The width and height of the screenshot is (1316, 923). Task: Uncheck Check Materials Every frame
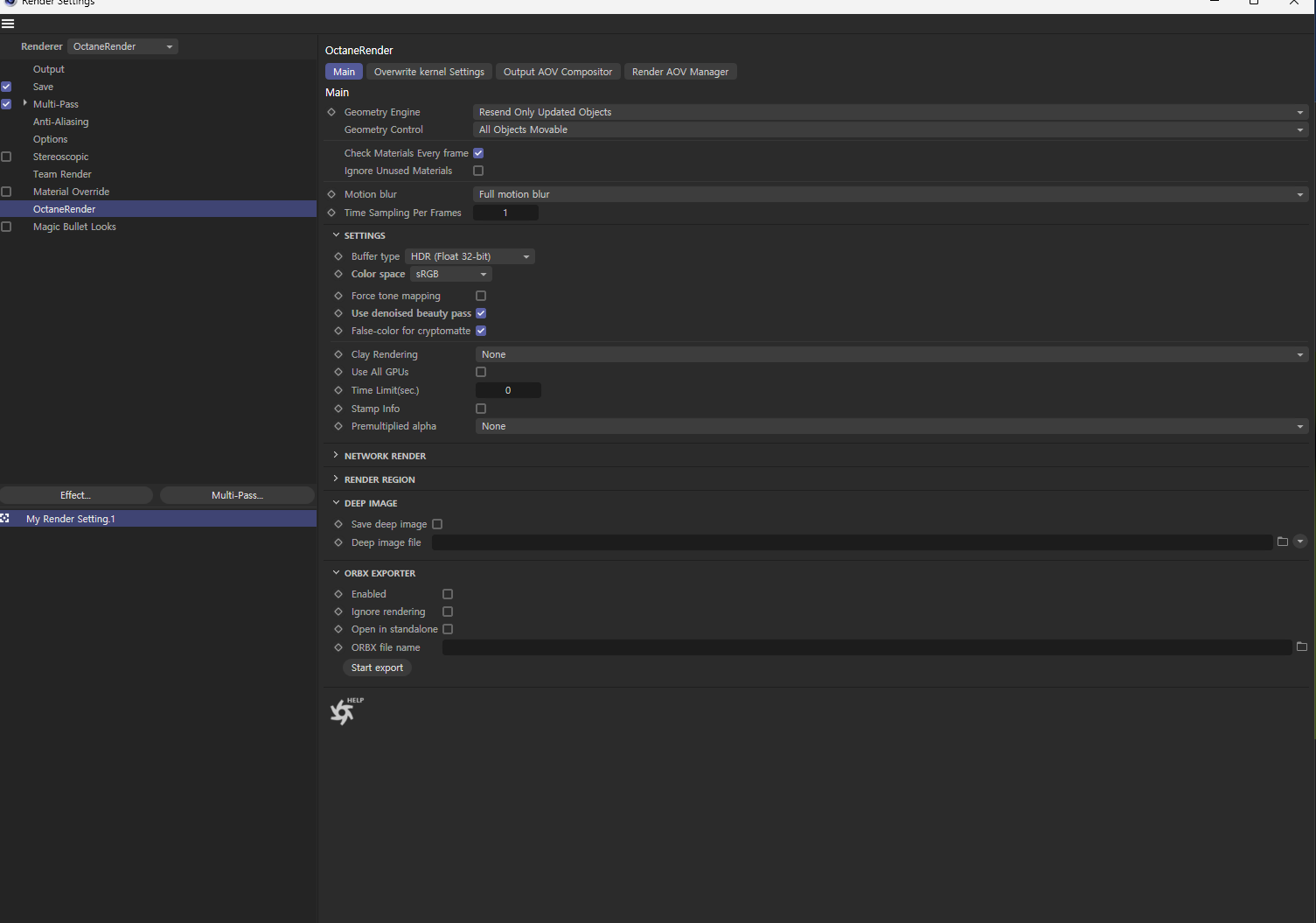coord(478,153)
